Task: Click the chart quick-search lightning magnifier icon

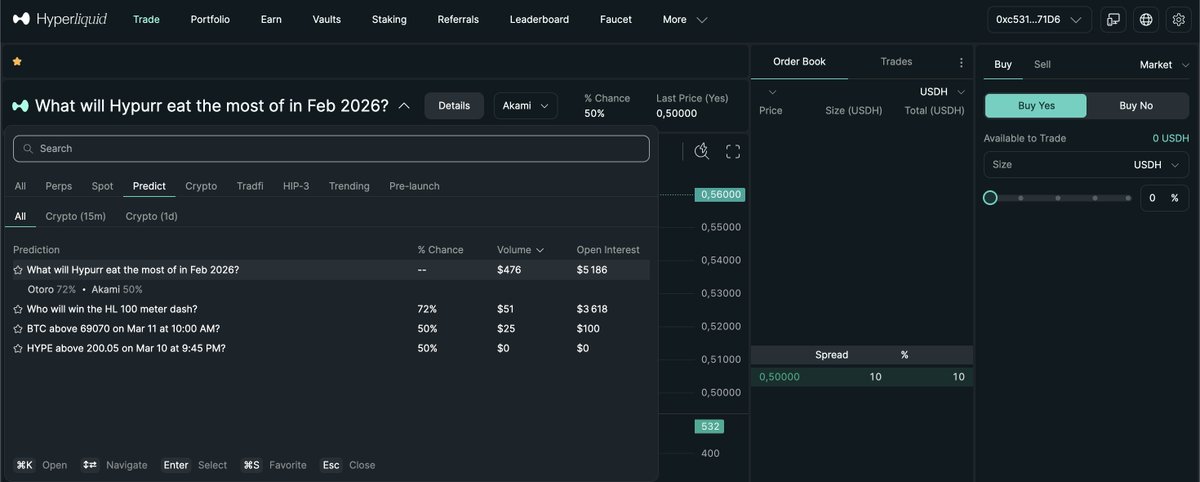Action: [x=702, y=151]
